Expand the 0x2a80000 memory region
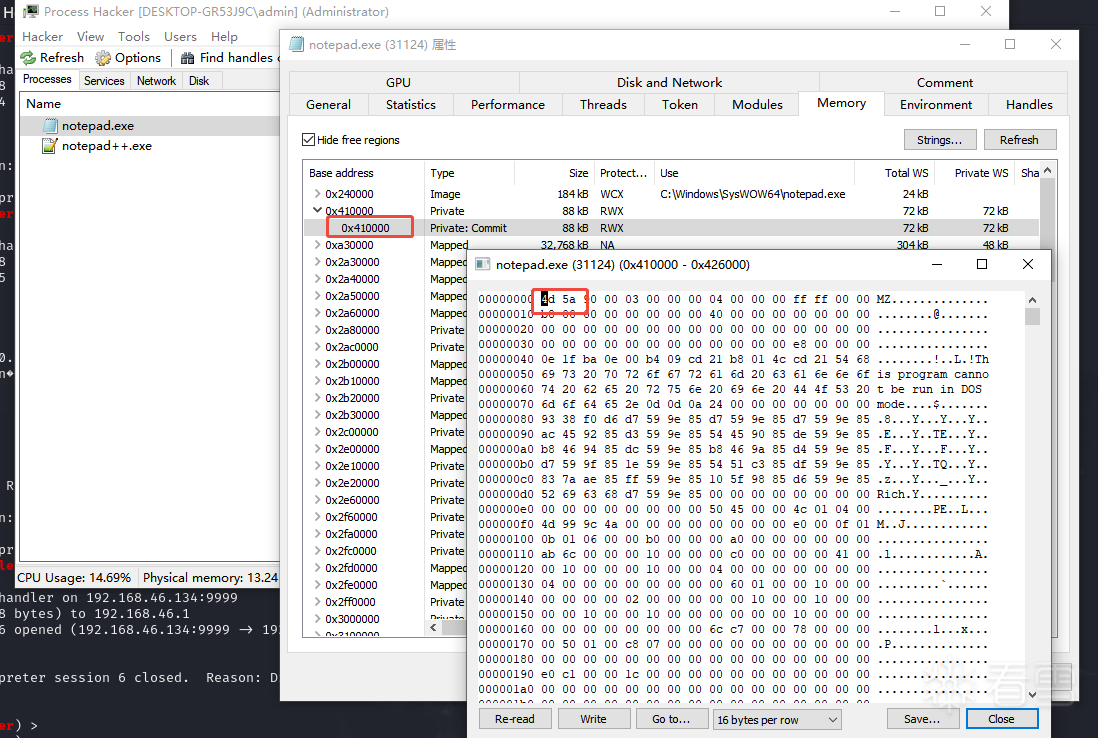This screenshot has width=1098, height=738. (x=317, y=329)
